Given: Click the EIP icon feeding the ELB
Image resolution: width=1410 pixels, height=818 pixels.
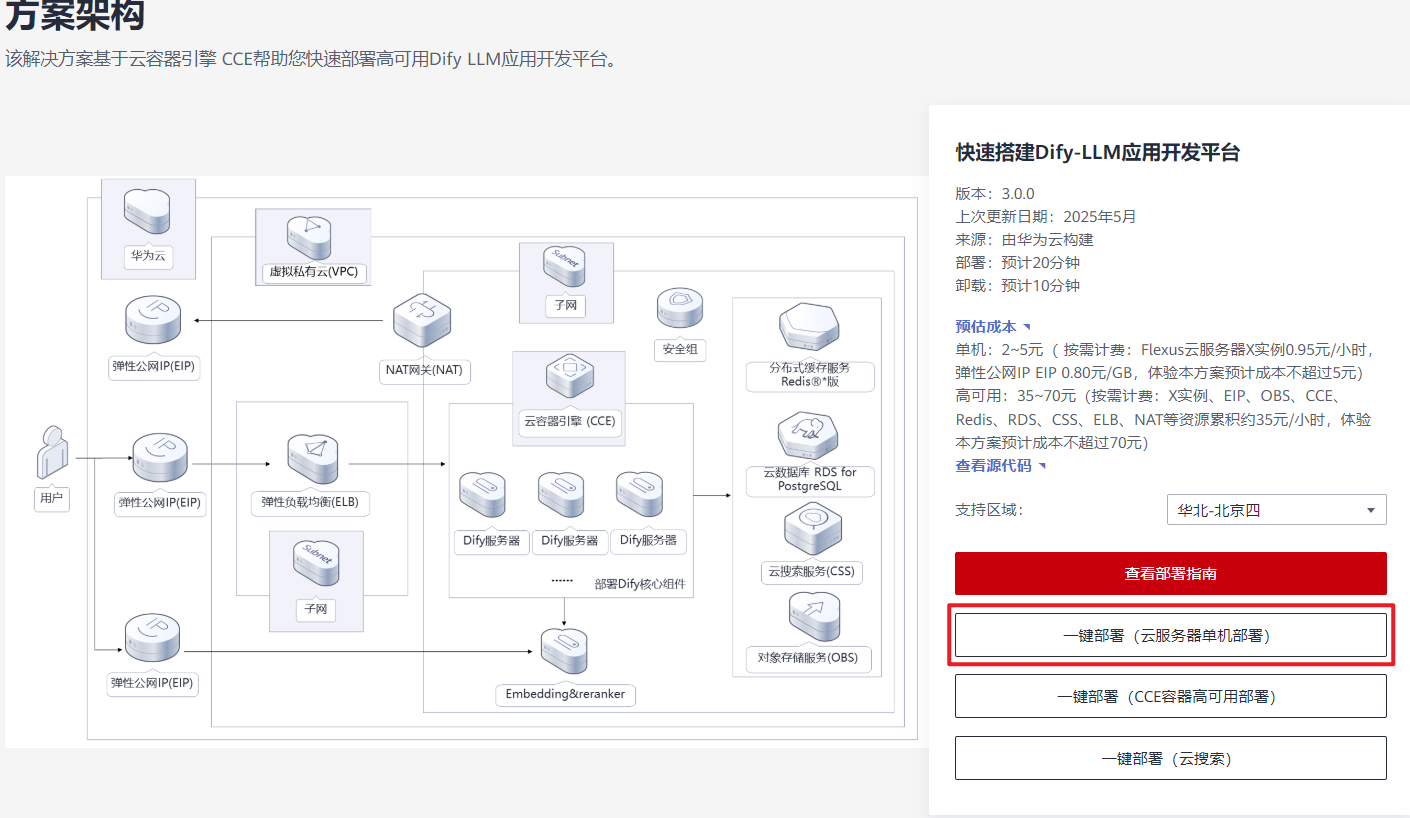Looking at the screenshot, I should [x=160, y=460].
